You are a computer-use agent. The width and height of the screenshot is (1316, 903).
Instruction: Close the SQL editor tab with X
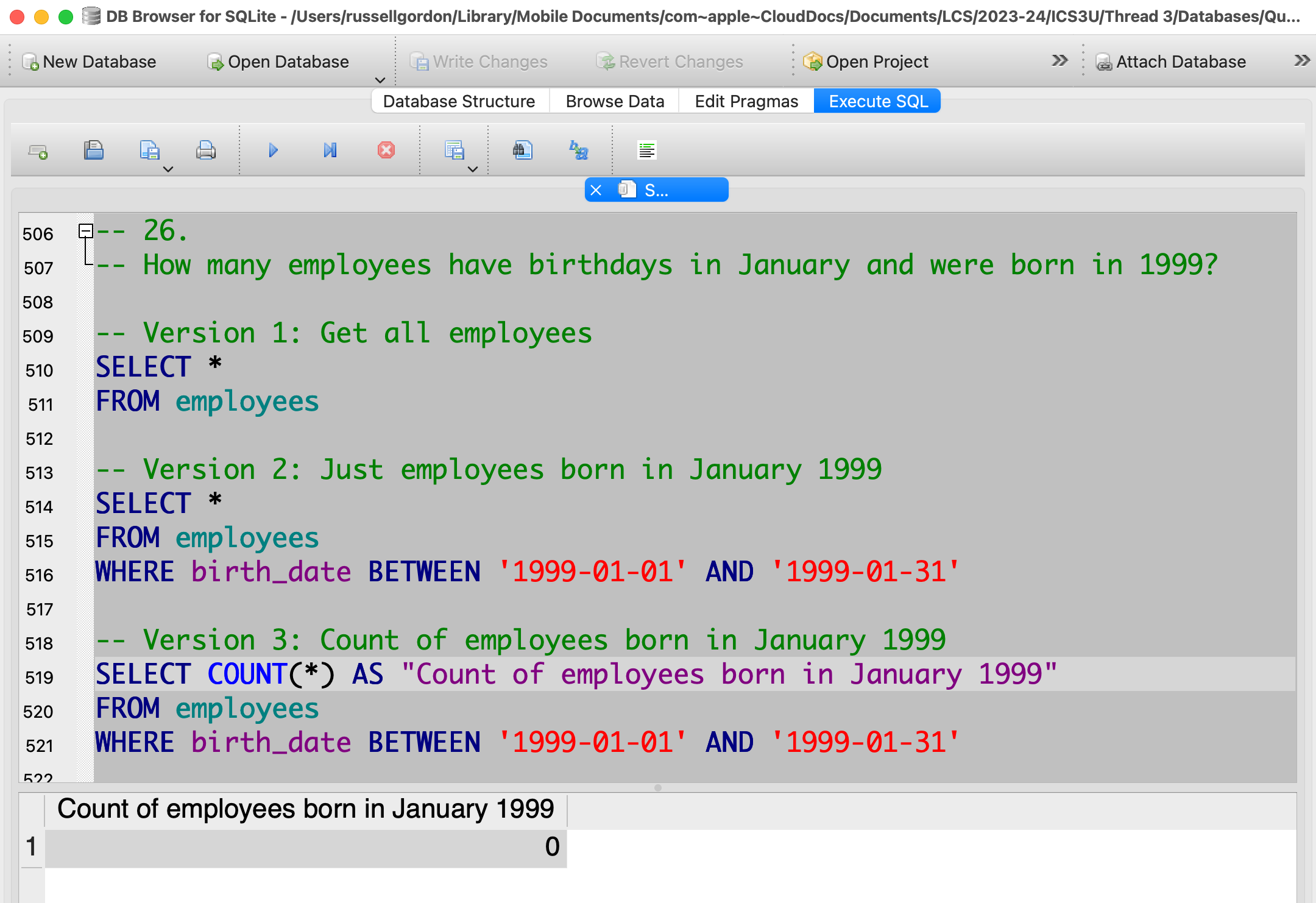(596, 190)
